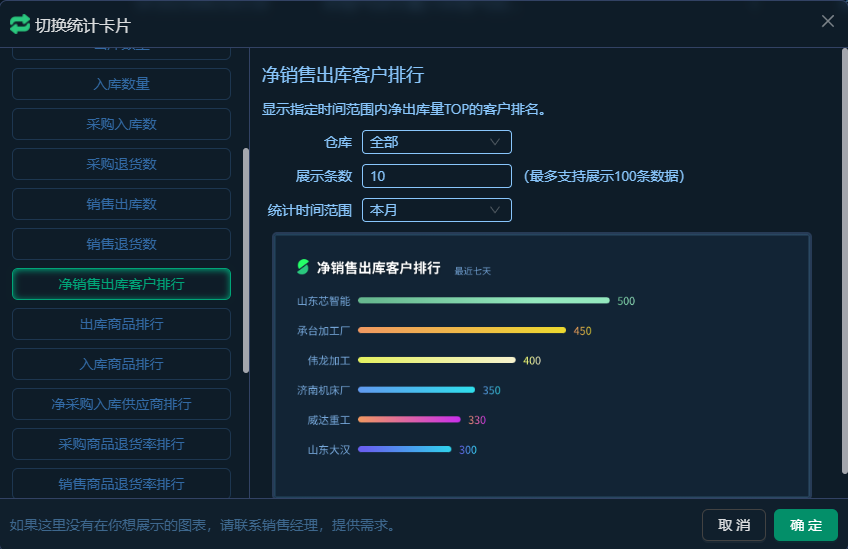Pick the 销售退货数 card
The height and width of the screenshot is (549, 848).
click(x=121, y=244)
